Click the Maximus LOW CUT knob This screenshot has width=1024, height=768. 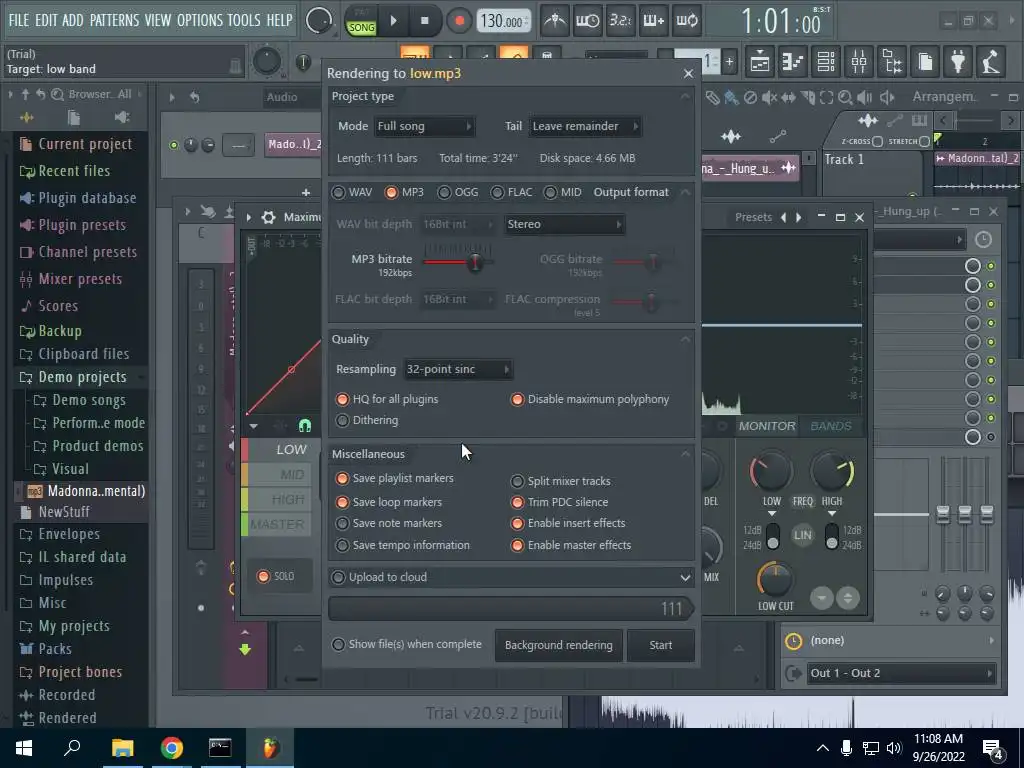click(775, 579)
